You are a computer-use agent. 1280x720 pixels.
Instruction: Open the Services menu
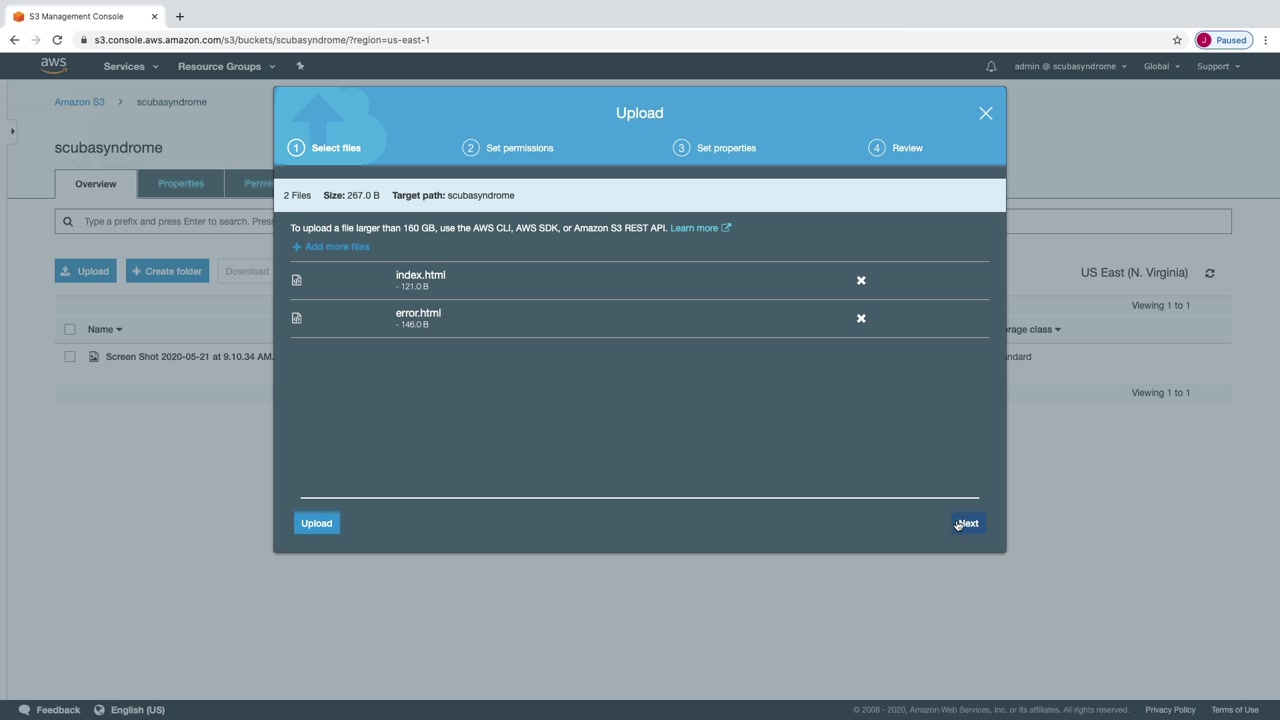pos(131,66)
